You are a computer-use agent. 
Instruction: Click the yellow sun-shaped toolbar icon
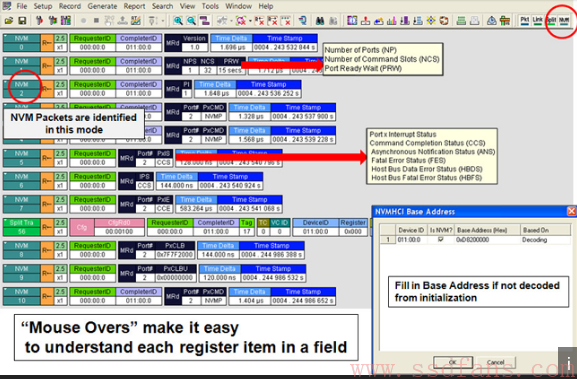(431, 20)
